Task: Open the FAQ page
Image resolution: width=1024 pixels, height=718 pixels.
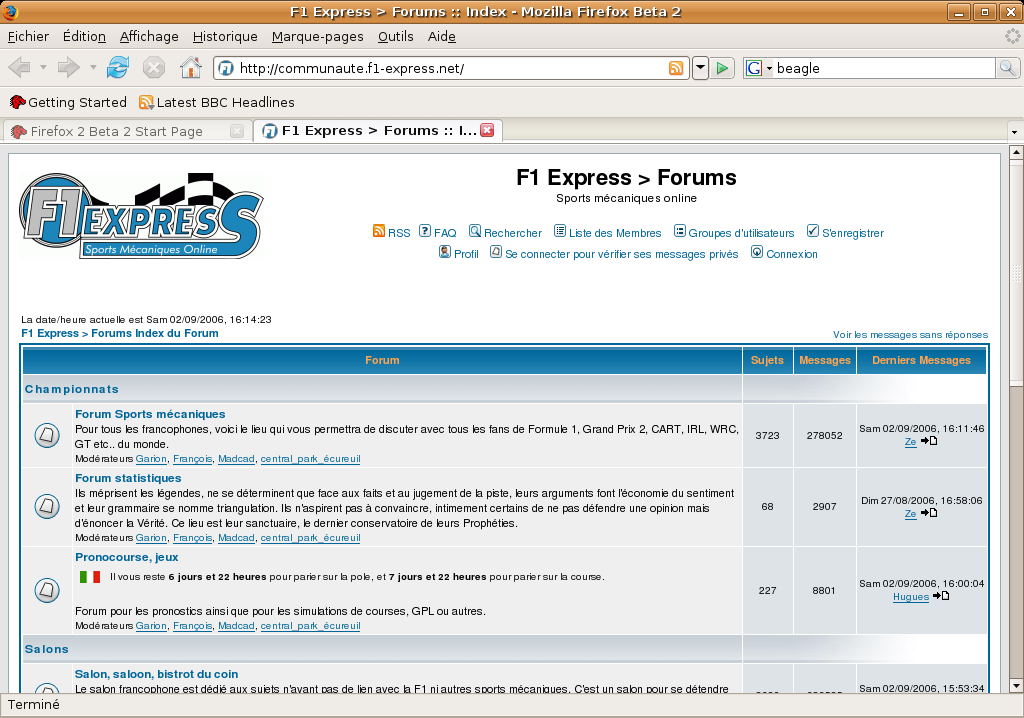Action: point(438,233)
